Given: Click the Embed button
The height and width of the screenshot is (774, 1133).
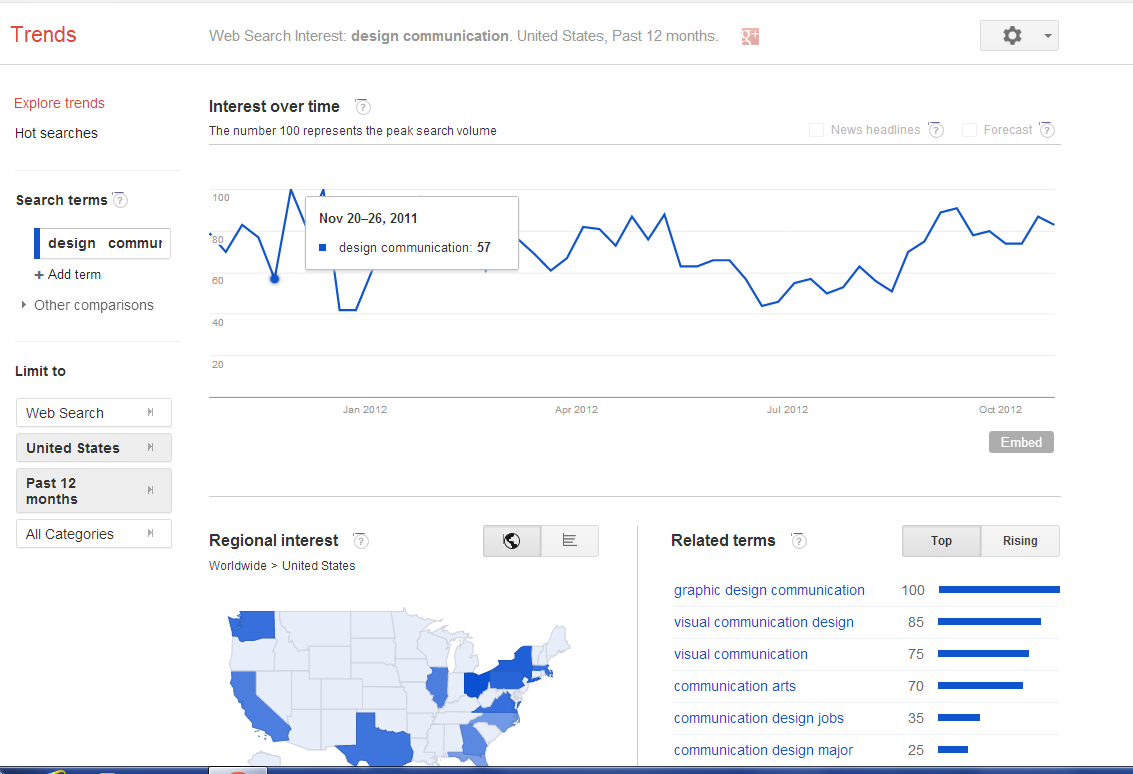Looking at the screenshot, I should pyautogui.click(x=1021, y=442).
